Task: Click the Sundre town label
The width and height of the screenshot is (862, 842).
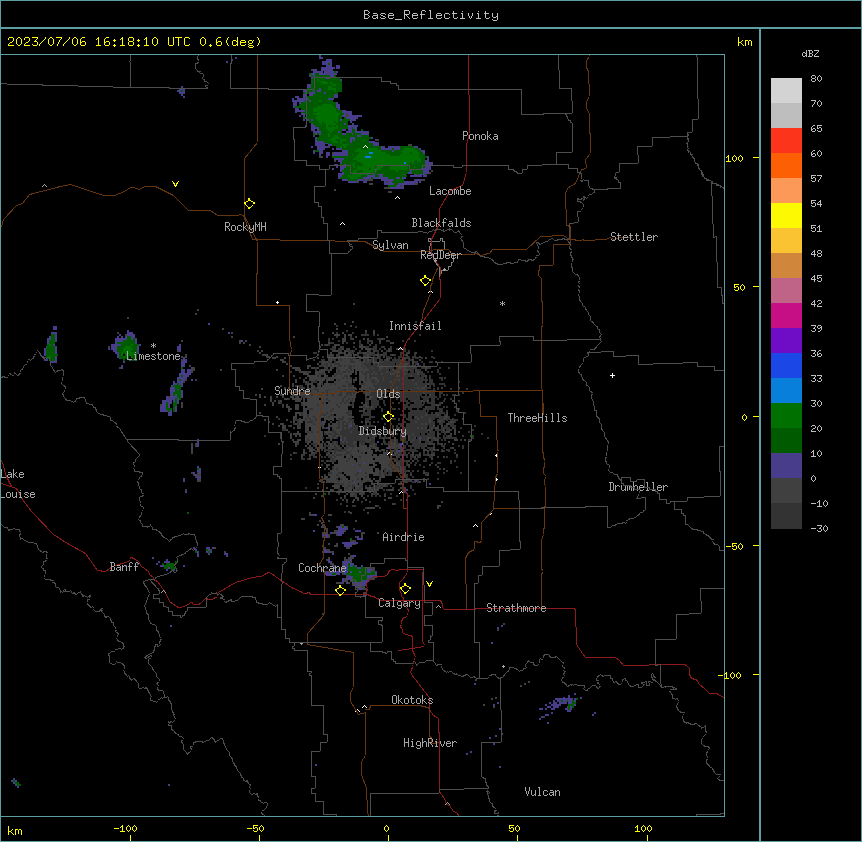Action: (x=292, y=391)
